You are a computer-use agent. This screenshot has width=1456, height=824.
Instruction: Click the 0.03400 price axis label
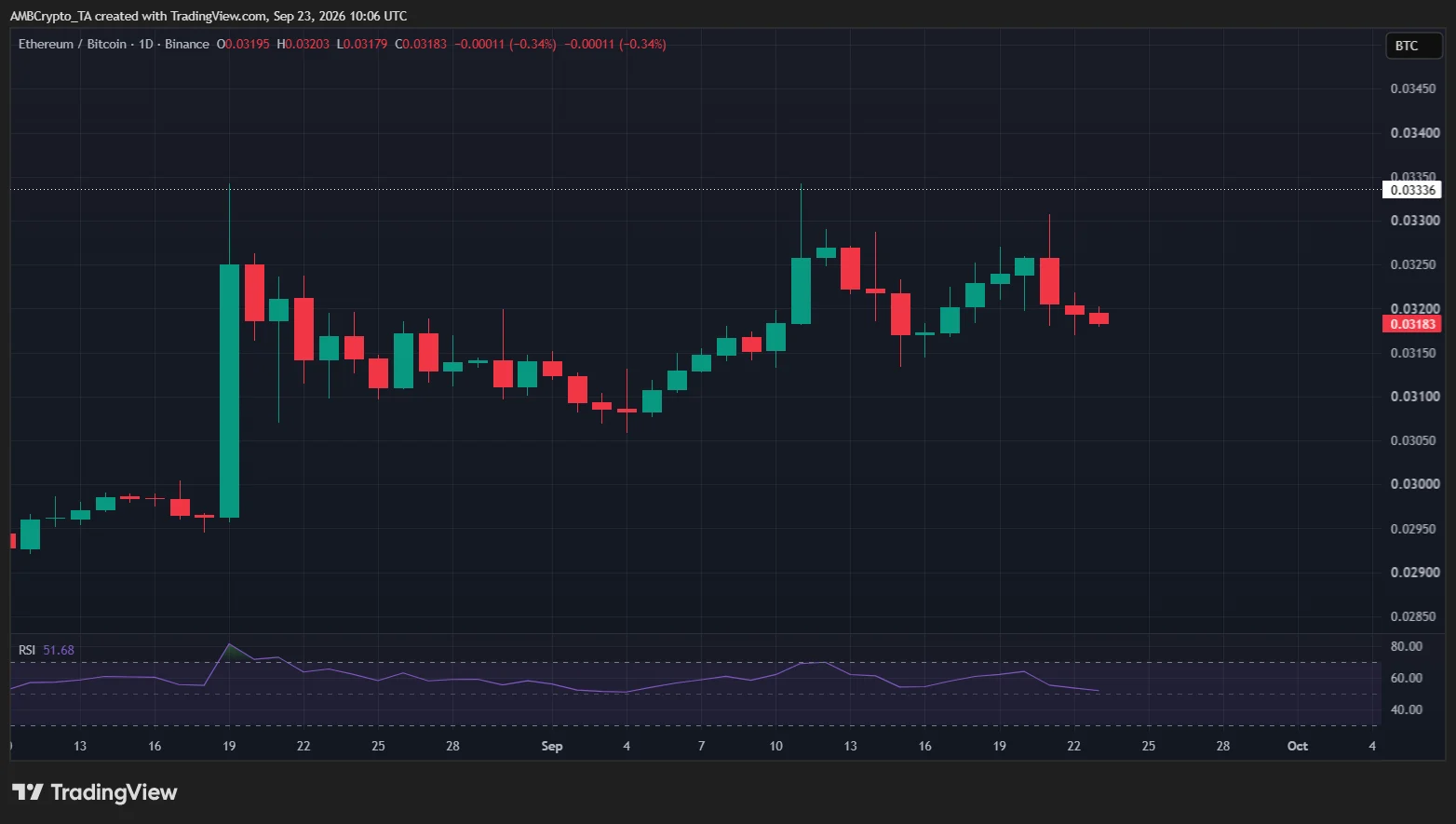pyautogui.click(x=1415, y=132)
